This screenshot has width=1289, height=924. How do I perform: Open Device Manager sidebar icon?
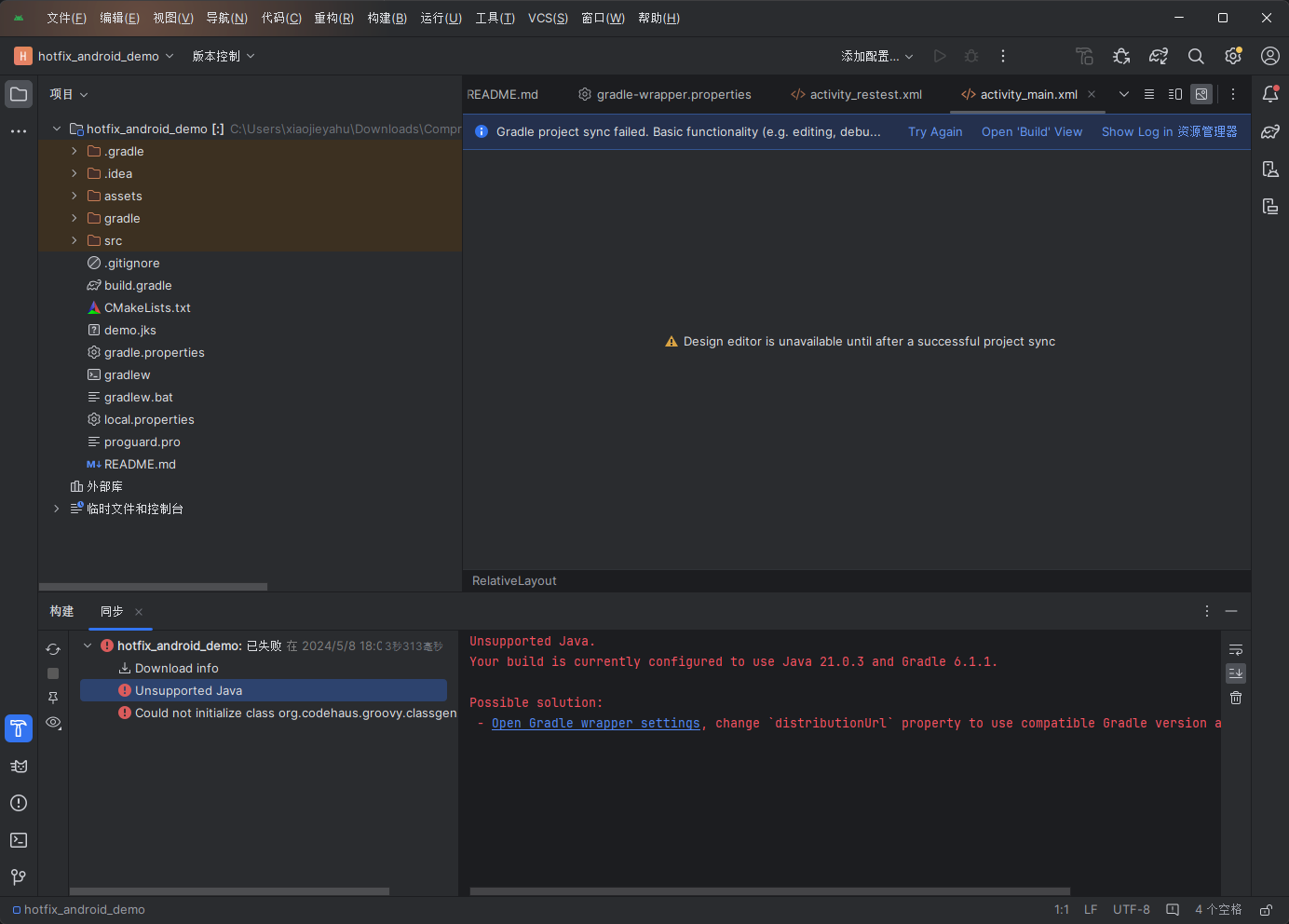1270,169
